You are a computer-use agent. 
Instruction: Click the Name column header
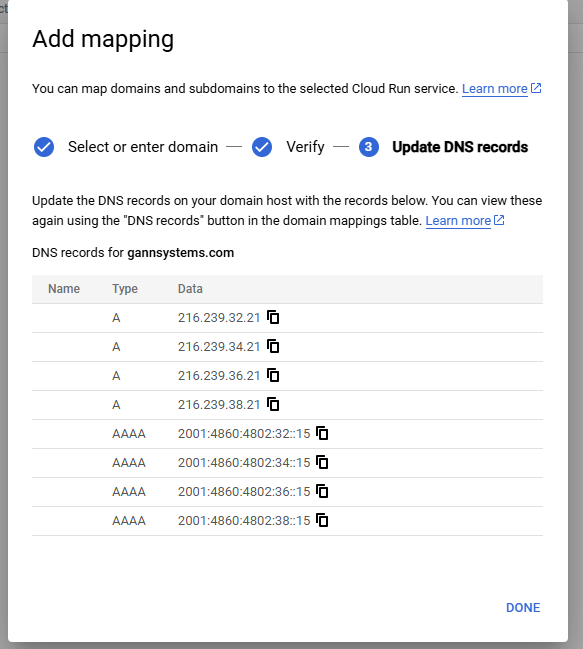click(64, 289)
